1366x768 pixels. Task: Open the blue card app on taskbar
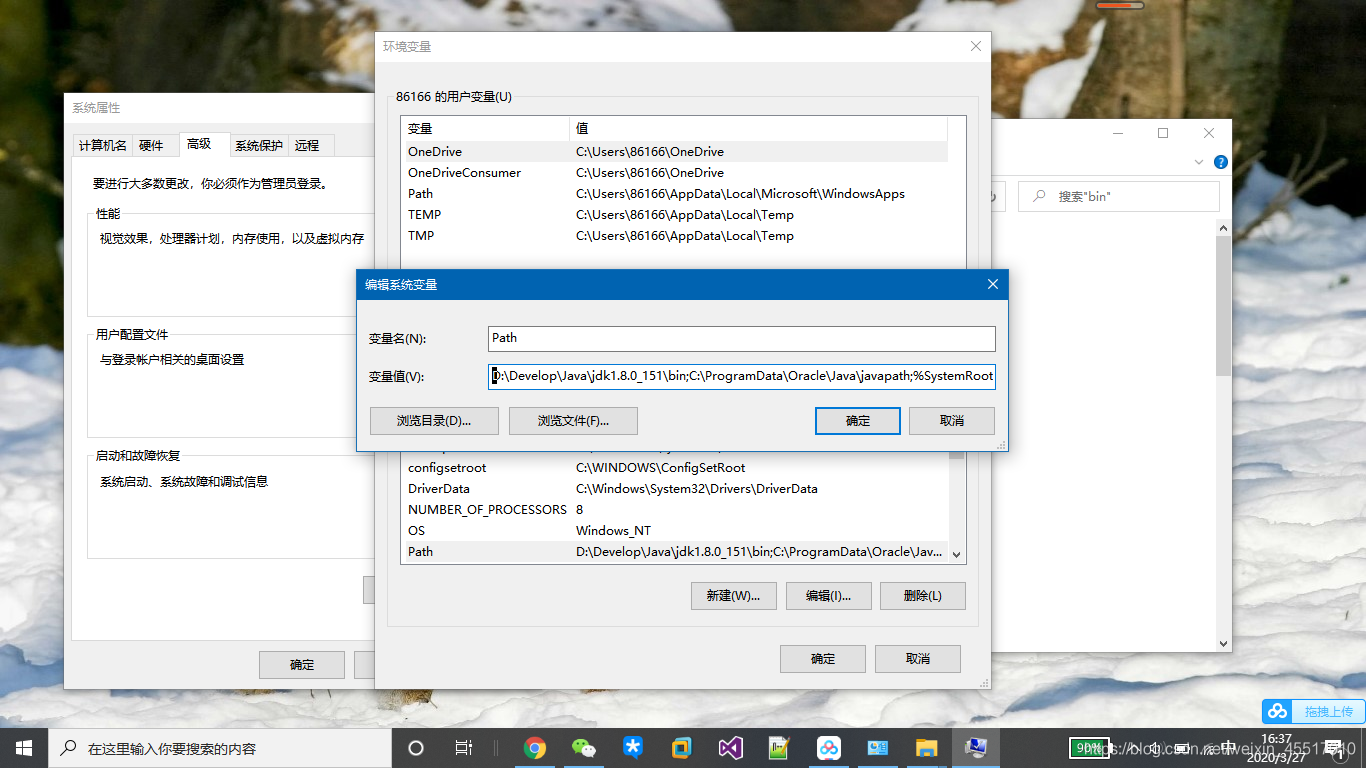point(878,748)
